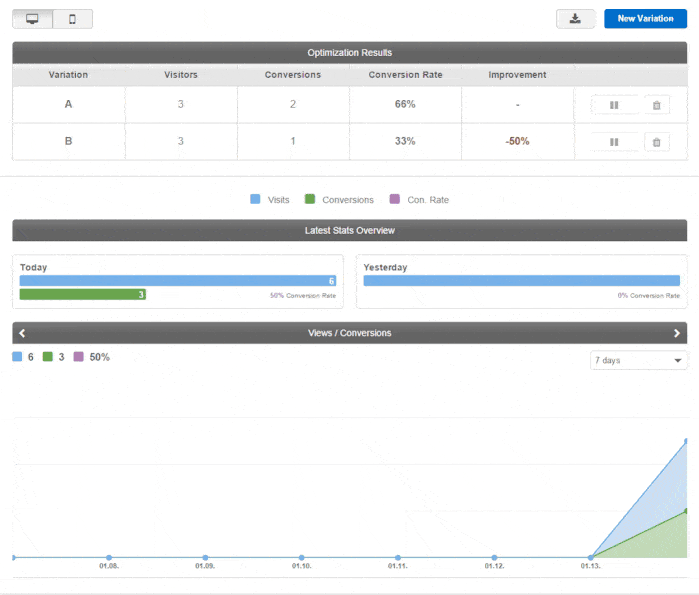Select the Conversion Rate column header
699x595 pixels.
point(405,75)
